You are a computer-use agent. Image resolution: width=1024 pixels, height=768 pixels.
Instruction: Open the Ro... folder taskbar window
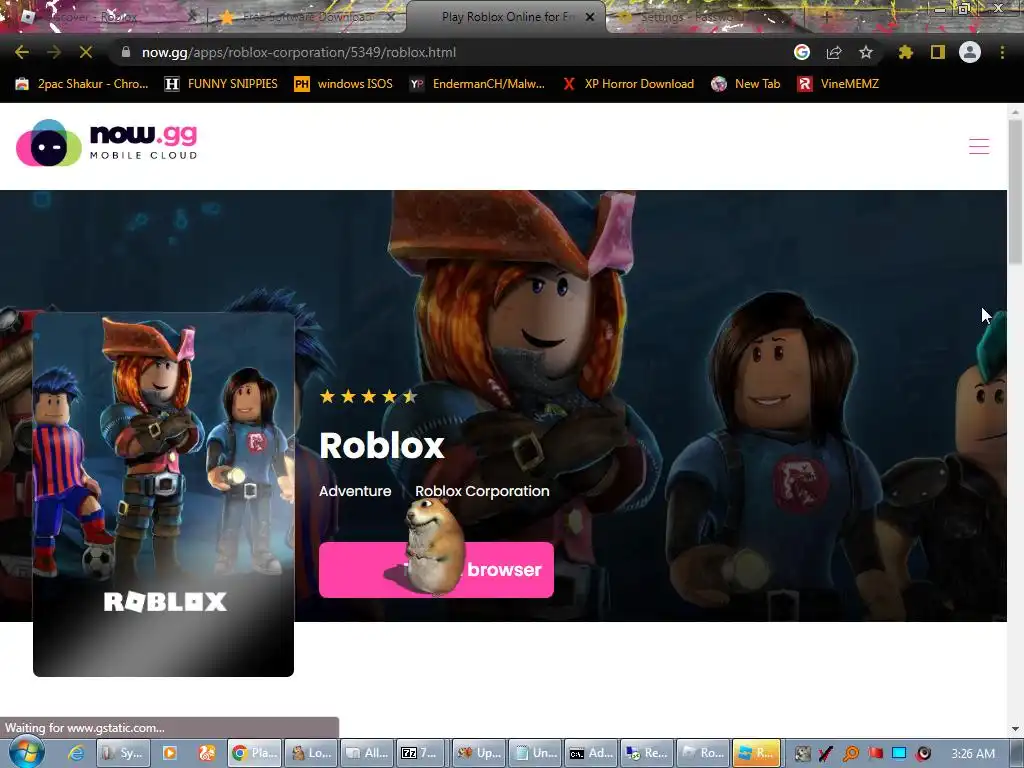703,753
